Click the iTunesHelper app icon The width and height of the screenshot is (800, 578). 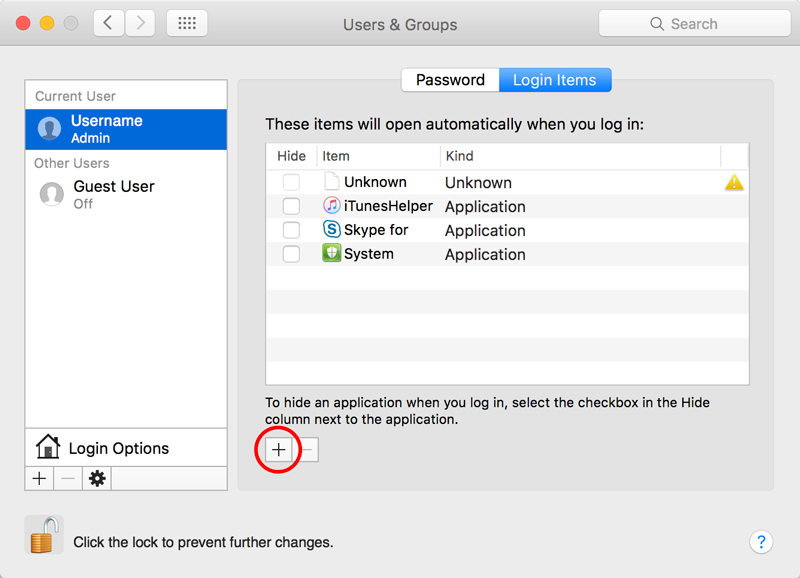[332, 206]
